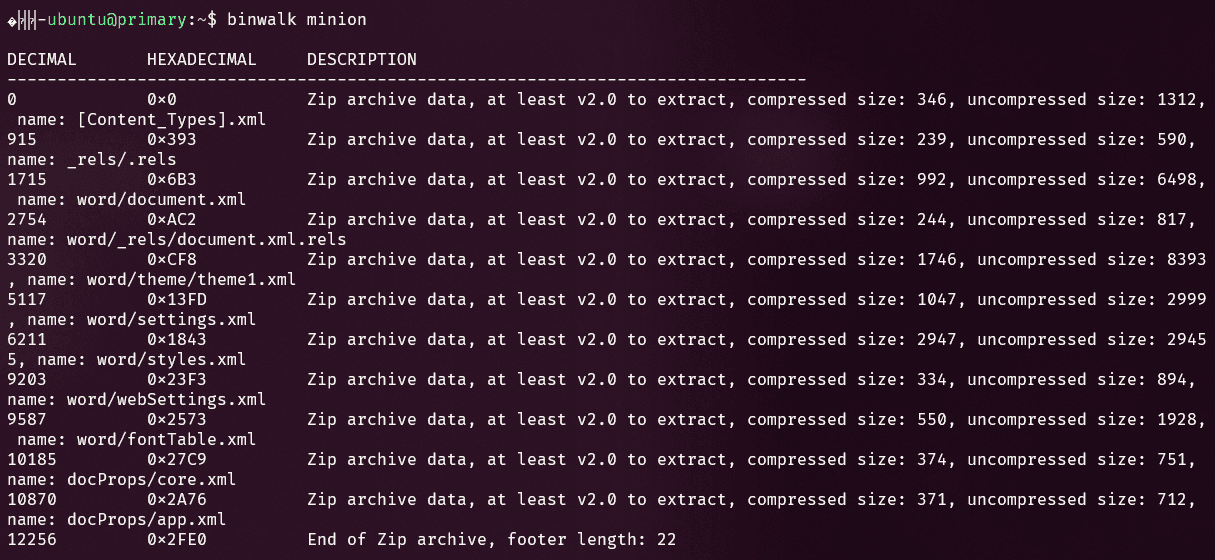
Task: Click the word/webSettings.xml file name
Action: [x=166, y=400]
